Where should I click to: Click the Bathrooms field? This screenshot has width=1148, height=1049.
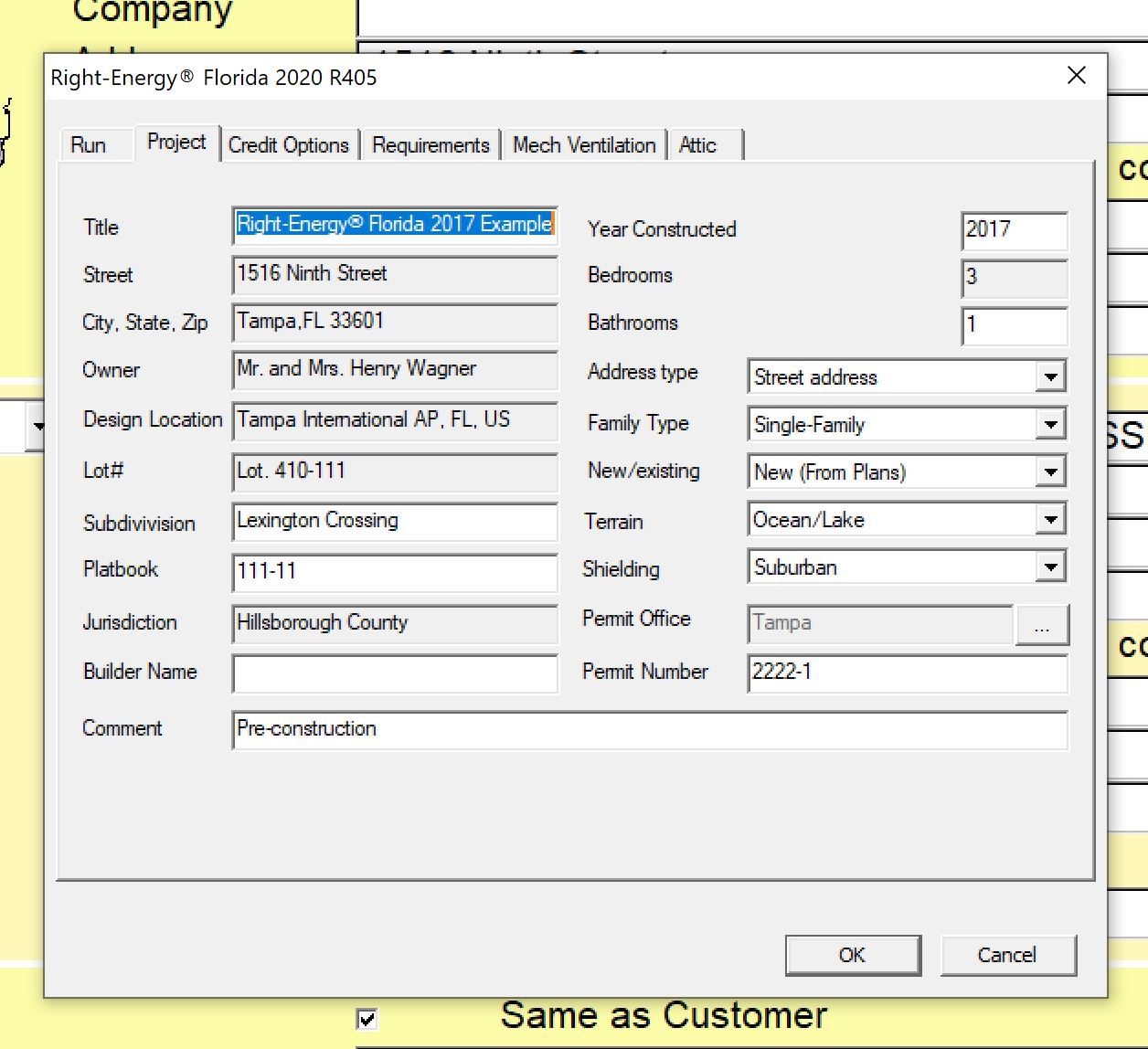tap(1015, 325)
